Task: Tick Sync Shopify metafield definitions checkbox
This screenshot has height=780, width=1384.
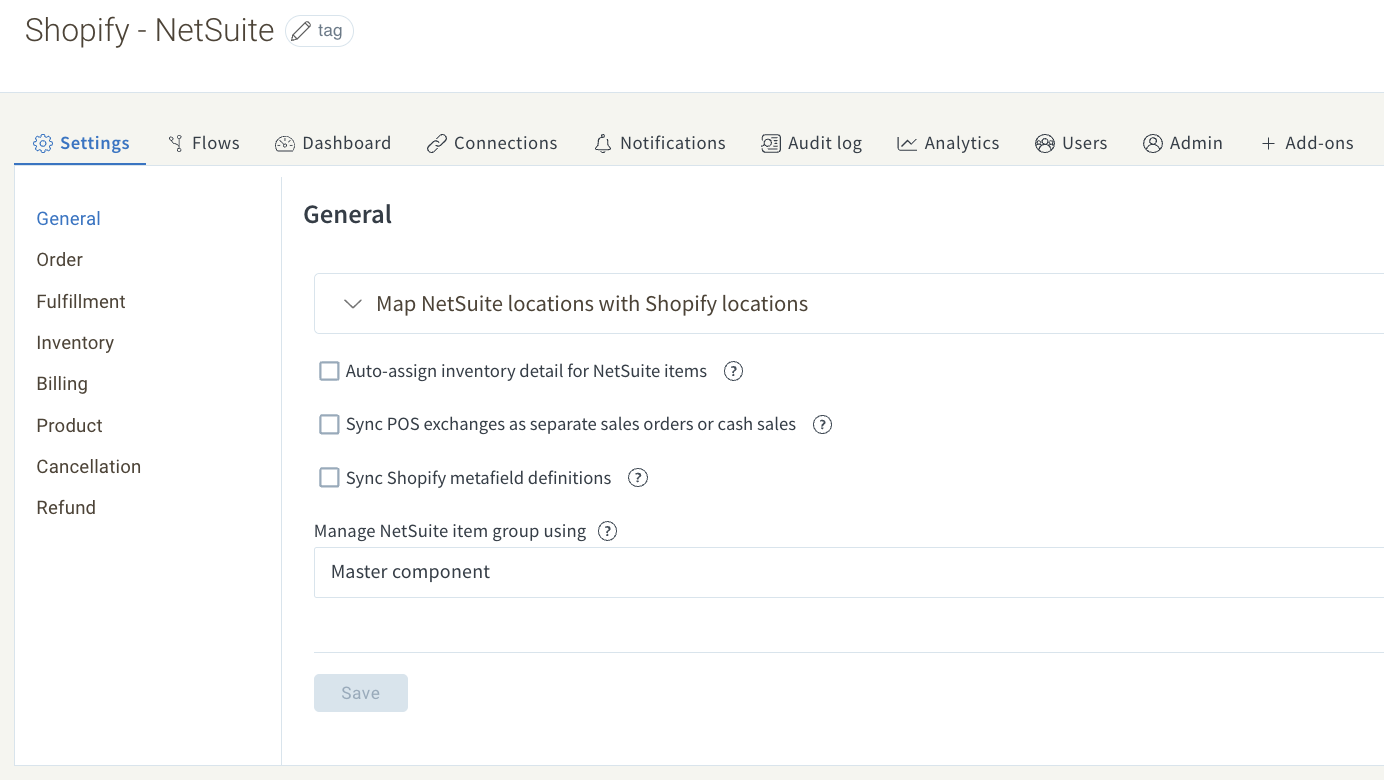Action: point(329,477)
